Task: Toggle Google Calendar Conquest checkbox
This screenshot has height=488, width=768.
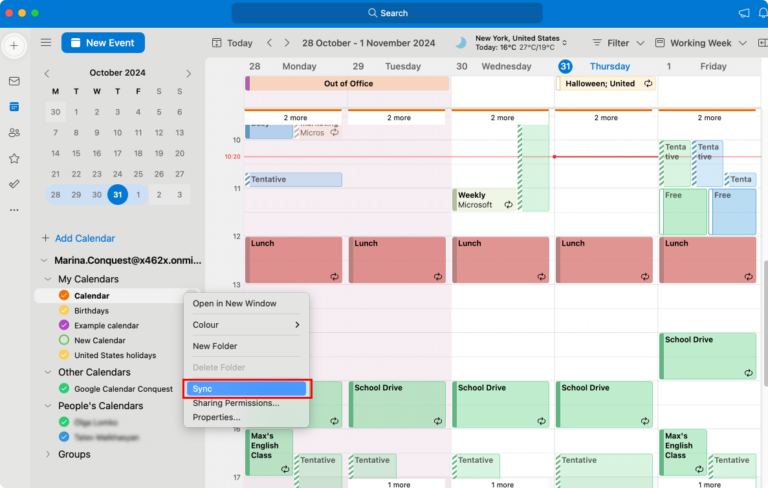Action: click(65, 388)
